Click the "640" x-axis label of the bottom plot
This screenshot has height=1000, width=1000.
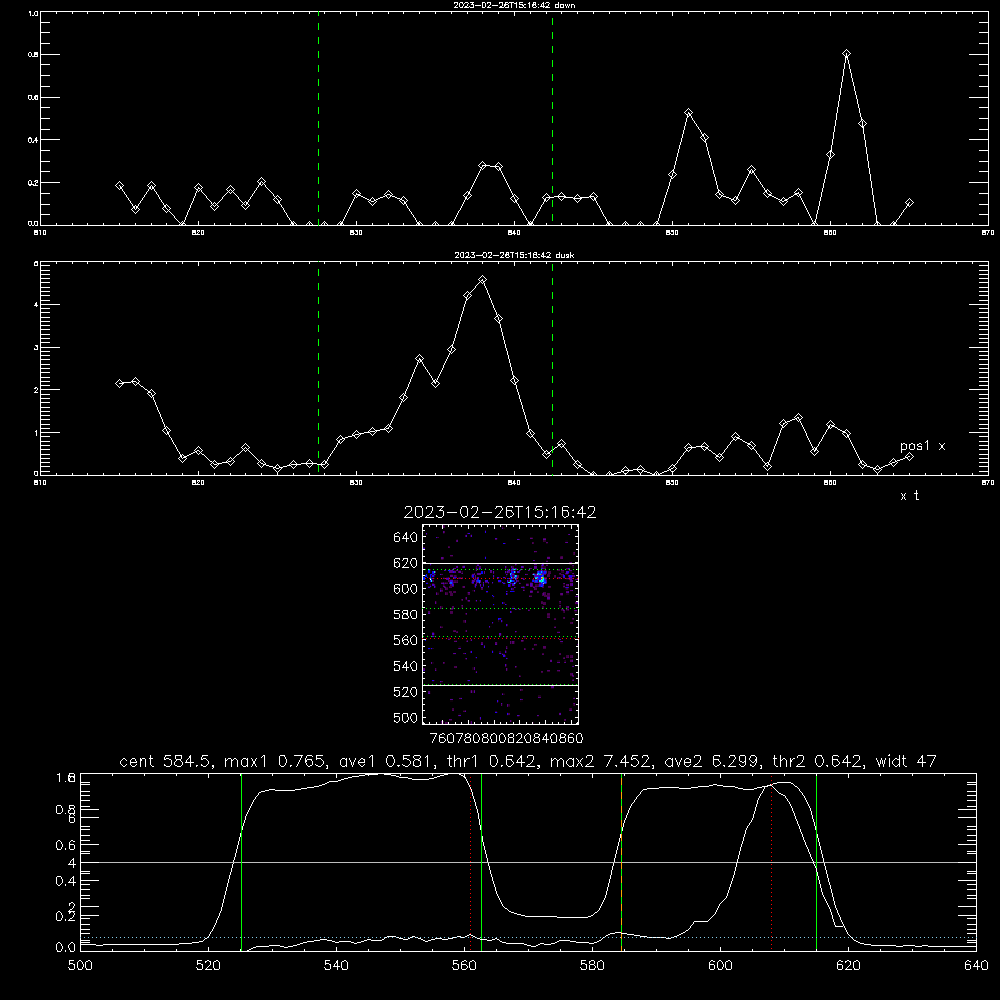click(x=976, y=966)
